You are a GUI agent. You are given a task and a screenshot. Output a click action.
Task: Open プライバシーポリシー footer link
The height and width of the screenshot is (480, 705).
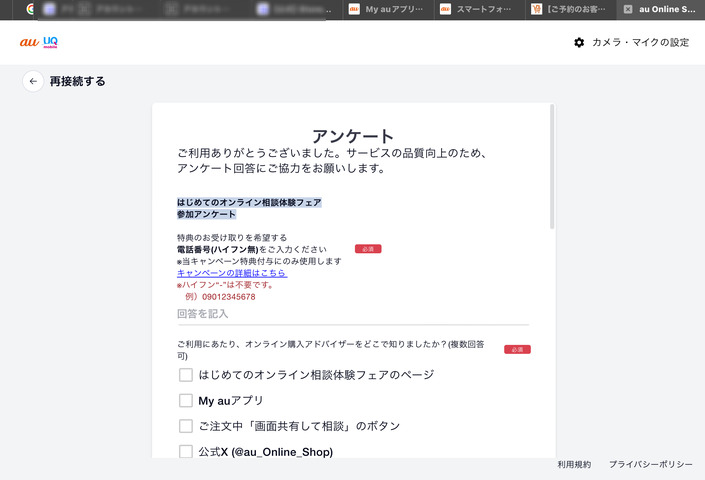click(x=650, y=465)
